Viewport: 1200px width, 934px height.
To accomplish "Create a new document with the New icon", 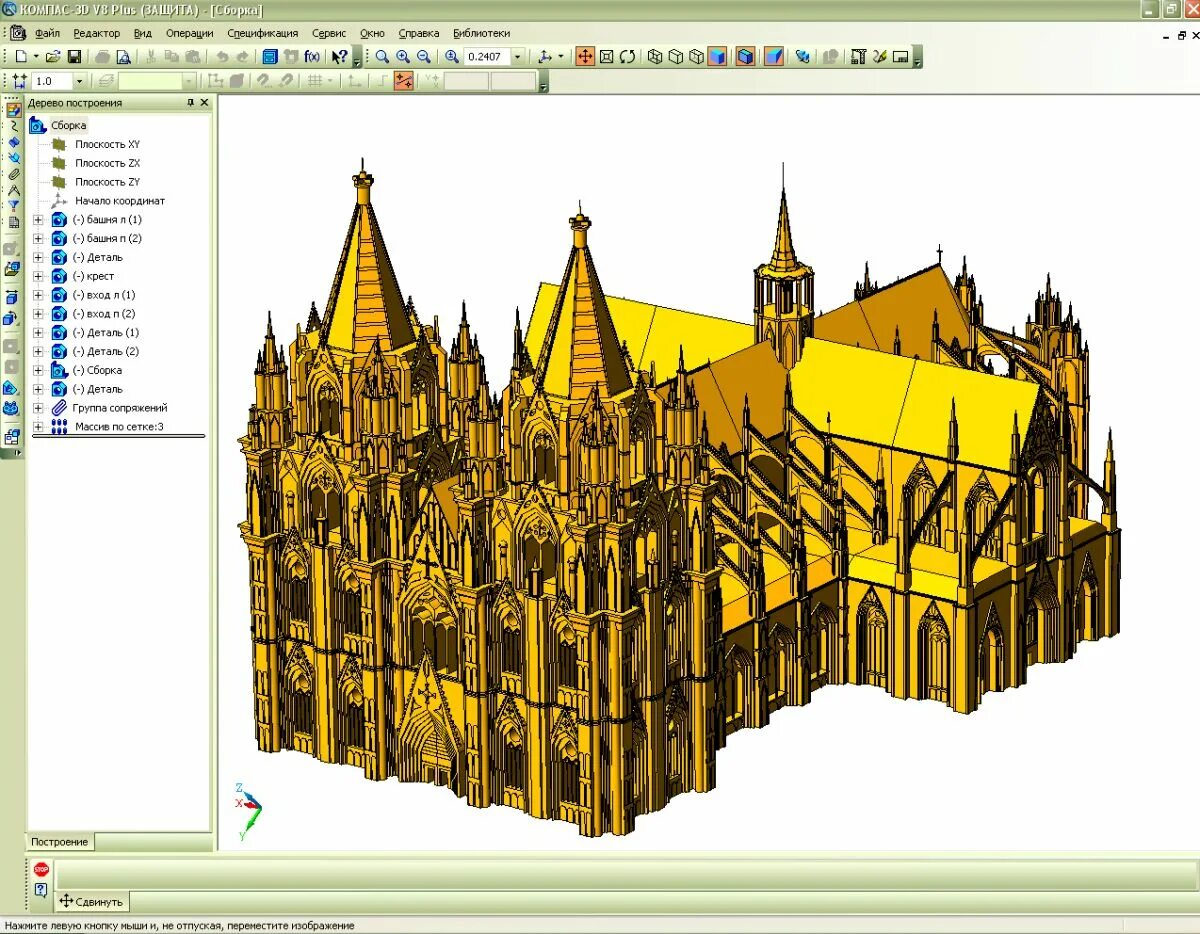I will coord(21,57).
